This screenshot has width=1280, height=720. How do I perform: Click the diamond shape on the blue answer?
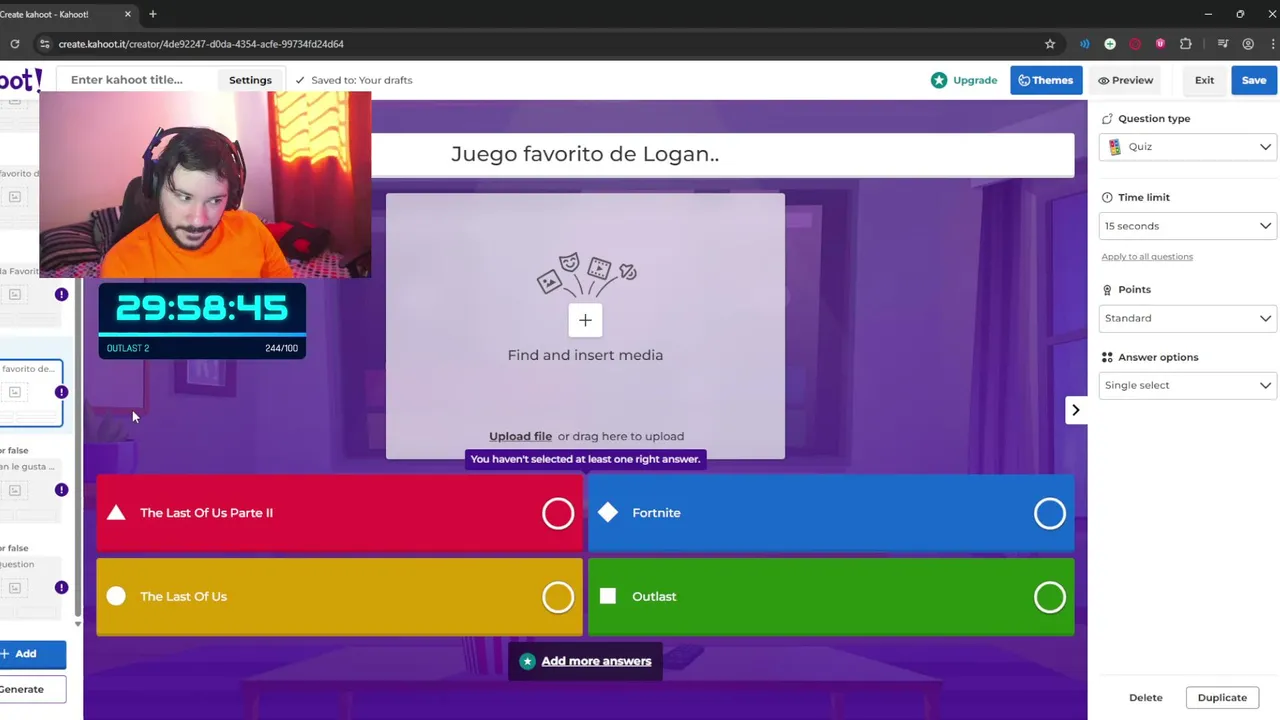pyautogui.click(x=608, y=513)
